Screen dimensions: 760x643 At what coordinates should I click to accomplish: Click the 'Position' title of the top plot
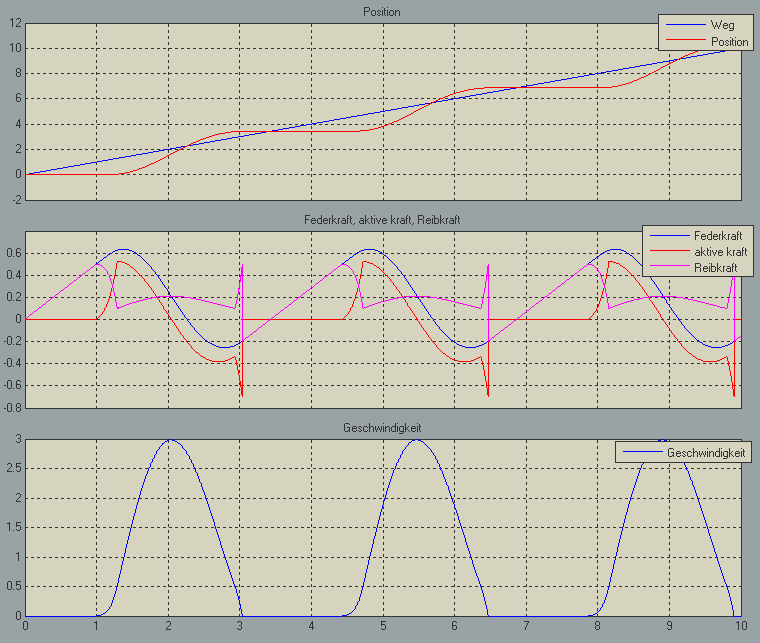[x=381, y=12]
